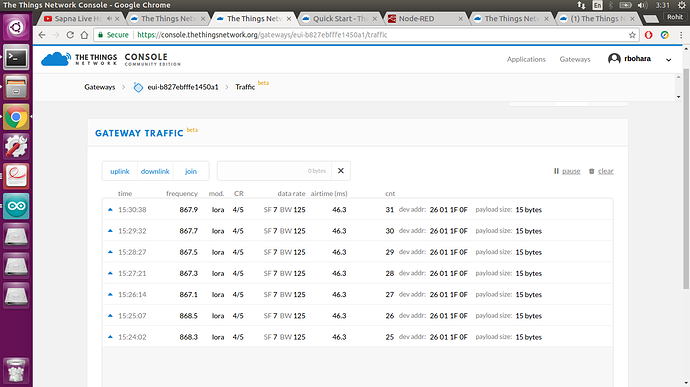This screenshot has height=387, width=690.
Task: Expand the rbohara account dropdown arrow
Action: click(x=668, y=60)
